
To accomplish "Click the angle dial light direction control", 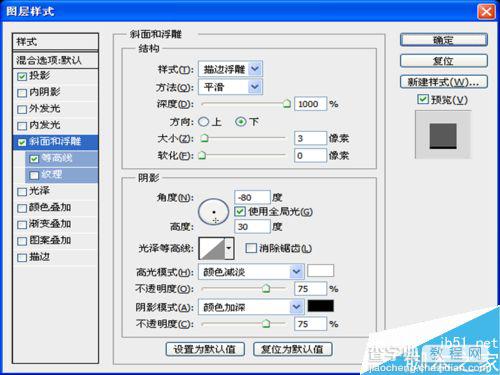I will (x=214, y=212).
